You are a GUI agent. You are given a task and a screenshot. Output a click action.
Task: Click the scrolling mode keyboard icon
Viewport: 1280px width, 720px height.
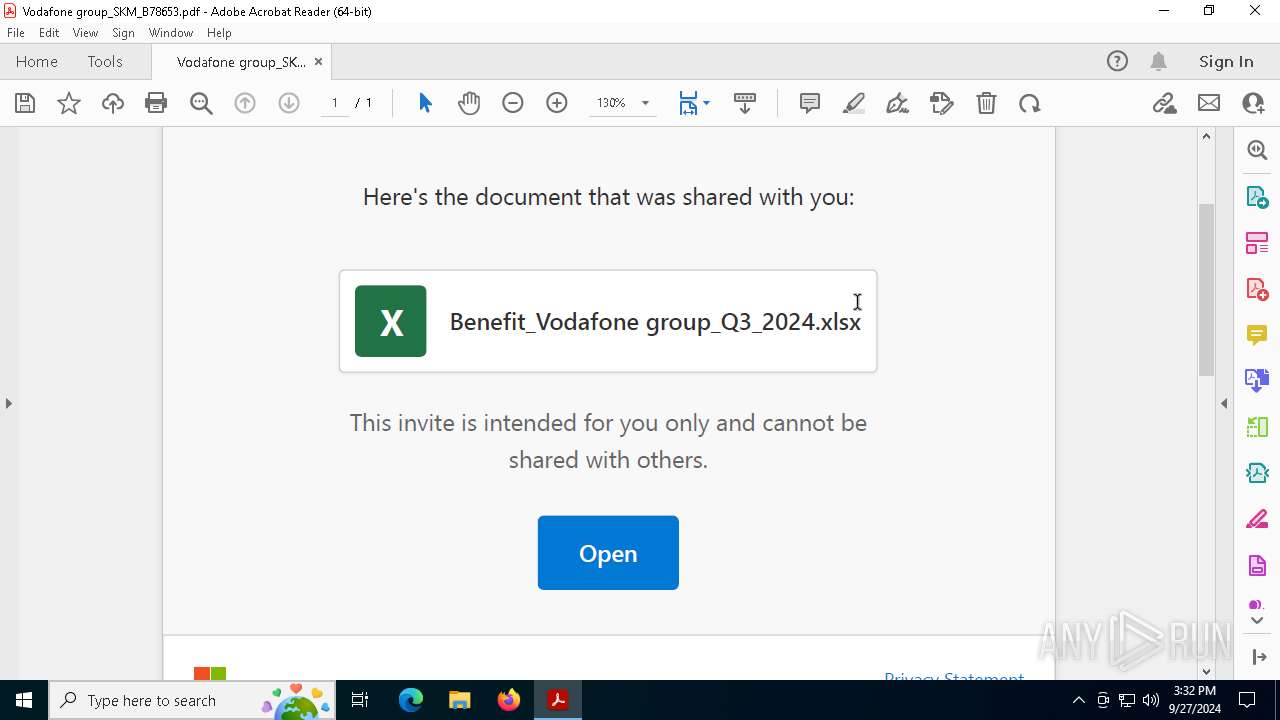click(x=745, y=103)
